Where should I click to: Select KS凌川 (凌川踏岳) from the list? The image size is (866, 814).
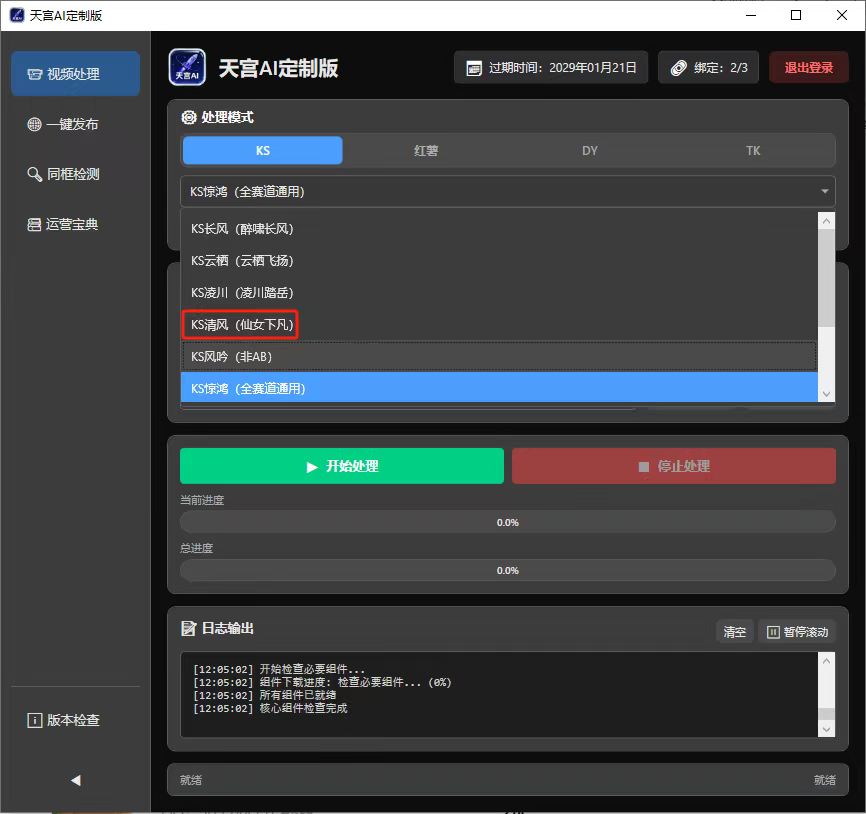click(x=499, y=292)
